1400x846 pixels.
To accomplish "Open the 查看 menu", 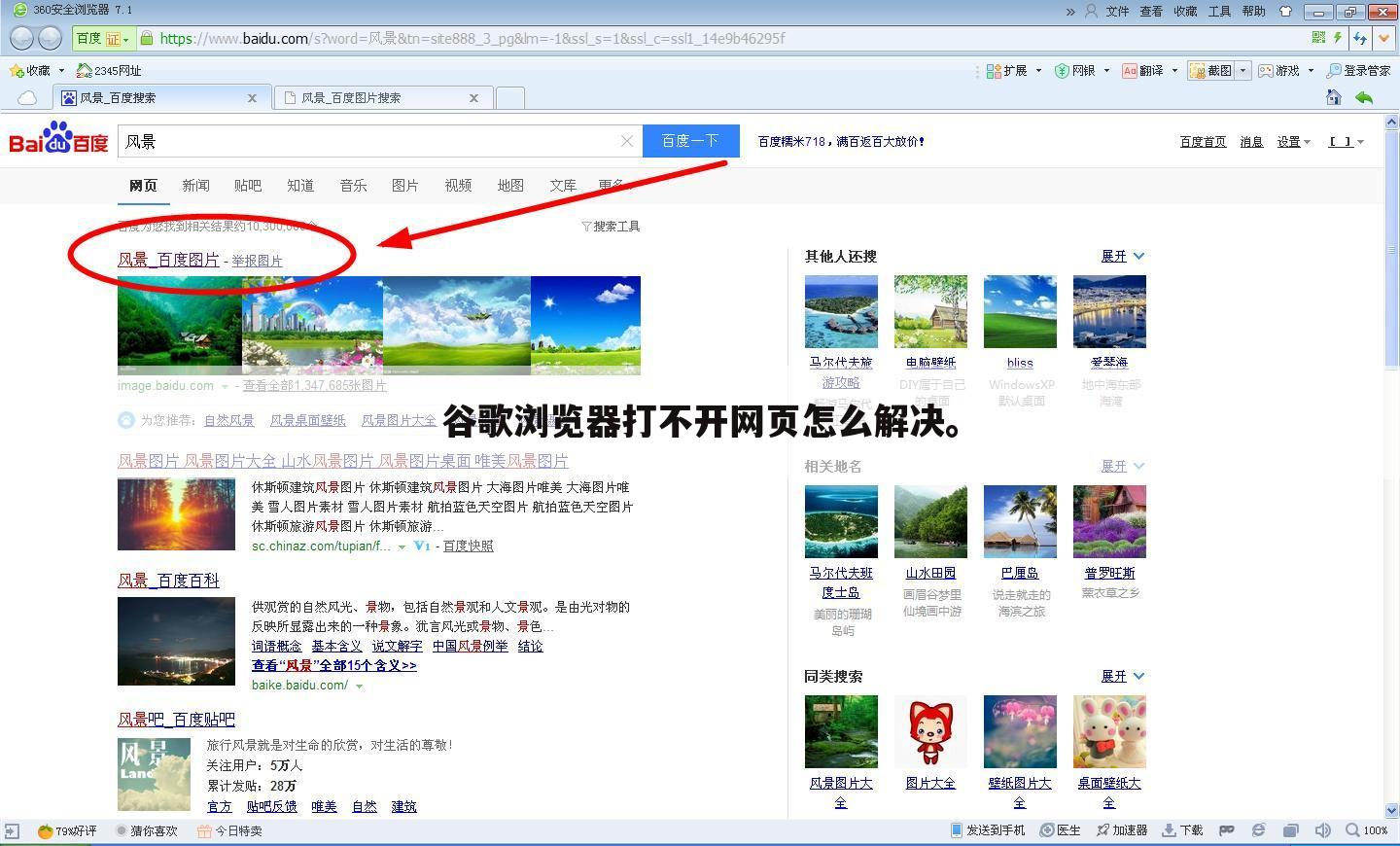I will click(1151, 12).
